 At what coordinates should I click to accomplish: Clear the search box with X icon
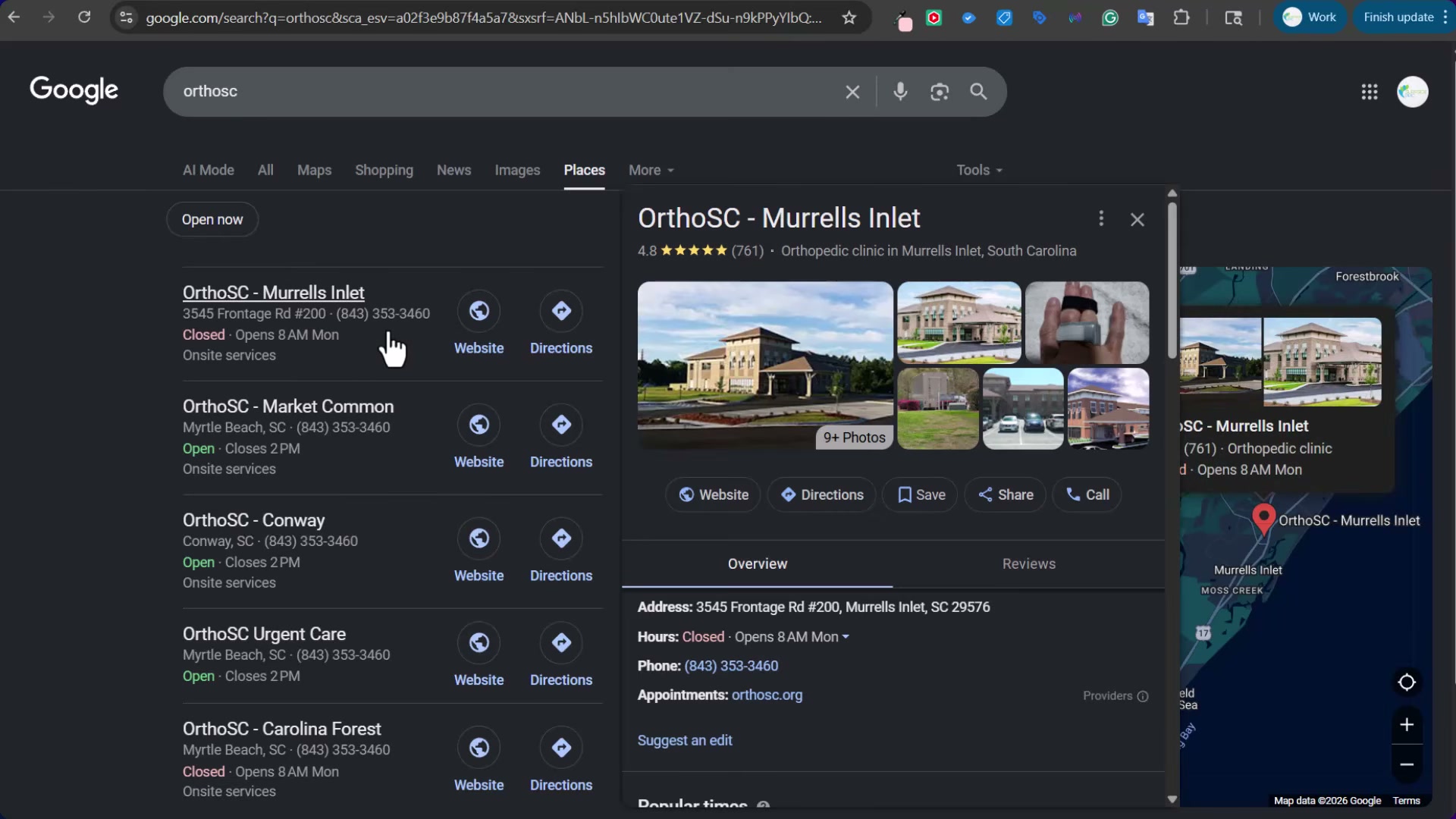[852, 92]
